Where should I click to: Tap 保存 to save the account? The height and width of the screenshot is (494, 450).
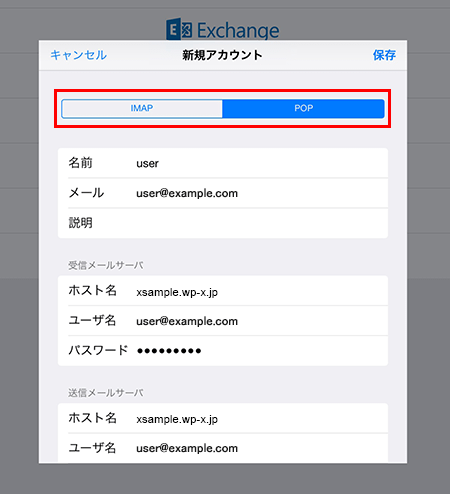384,55
